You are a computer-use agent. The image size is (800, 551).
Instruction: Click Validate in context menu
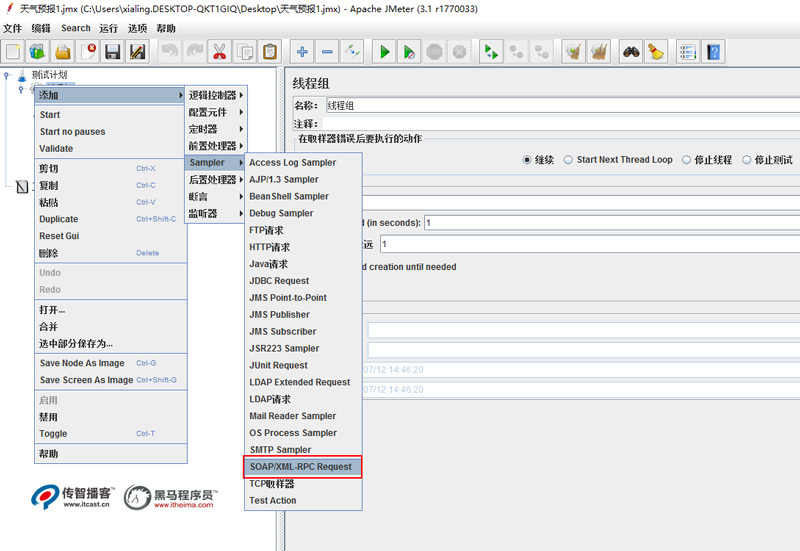pyautogui.click(x=110, y=148)
